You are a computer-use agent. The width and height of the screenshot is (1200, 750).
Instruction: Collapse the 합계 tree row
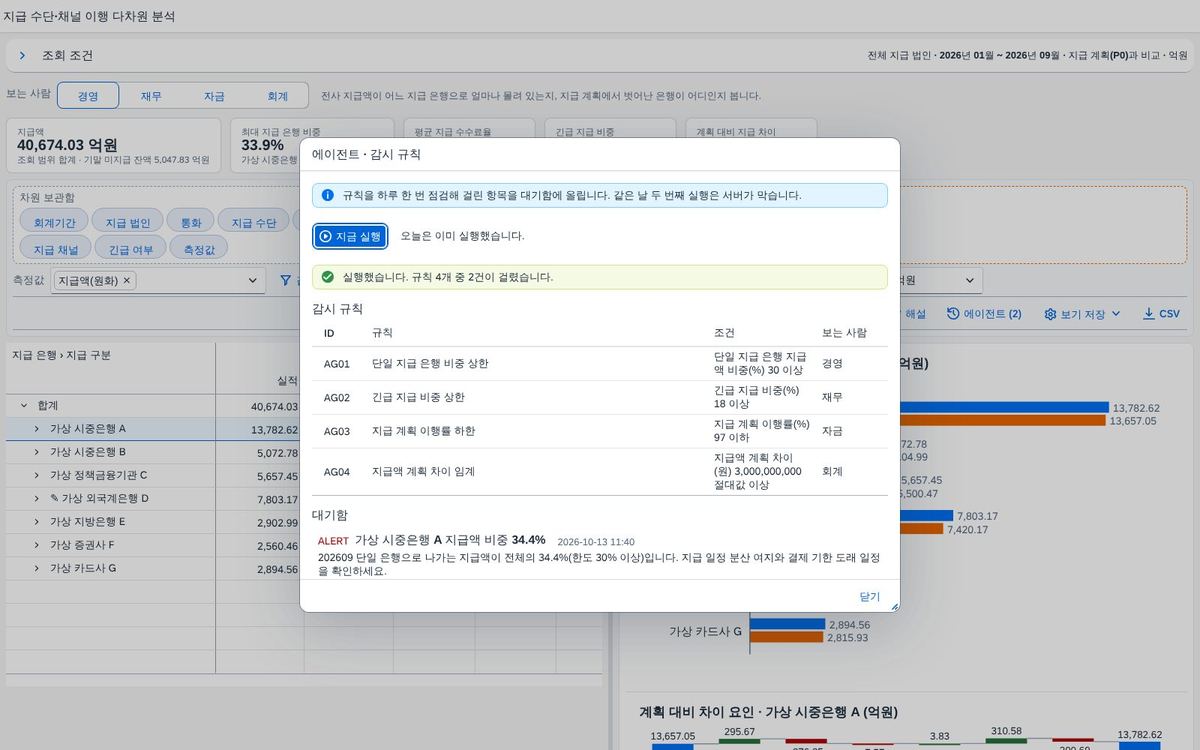[x=23, y=406]
